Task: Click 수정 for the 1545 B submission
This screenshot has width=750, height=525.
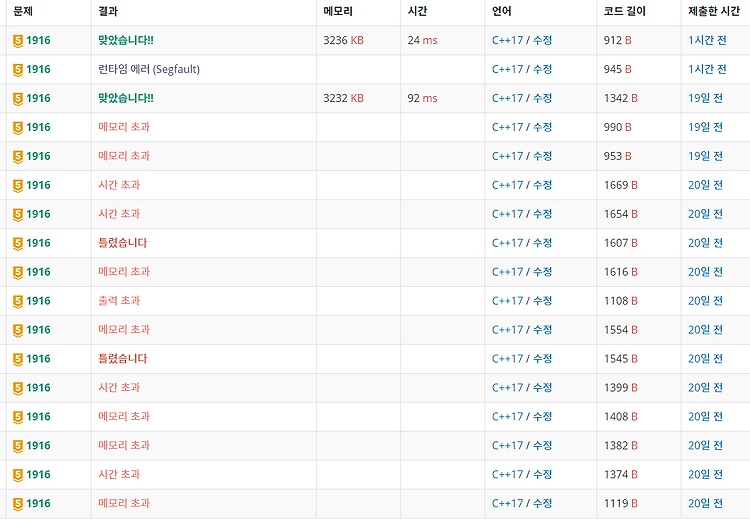Action: [542, 359]
